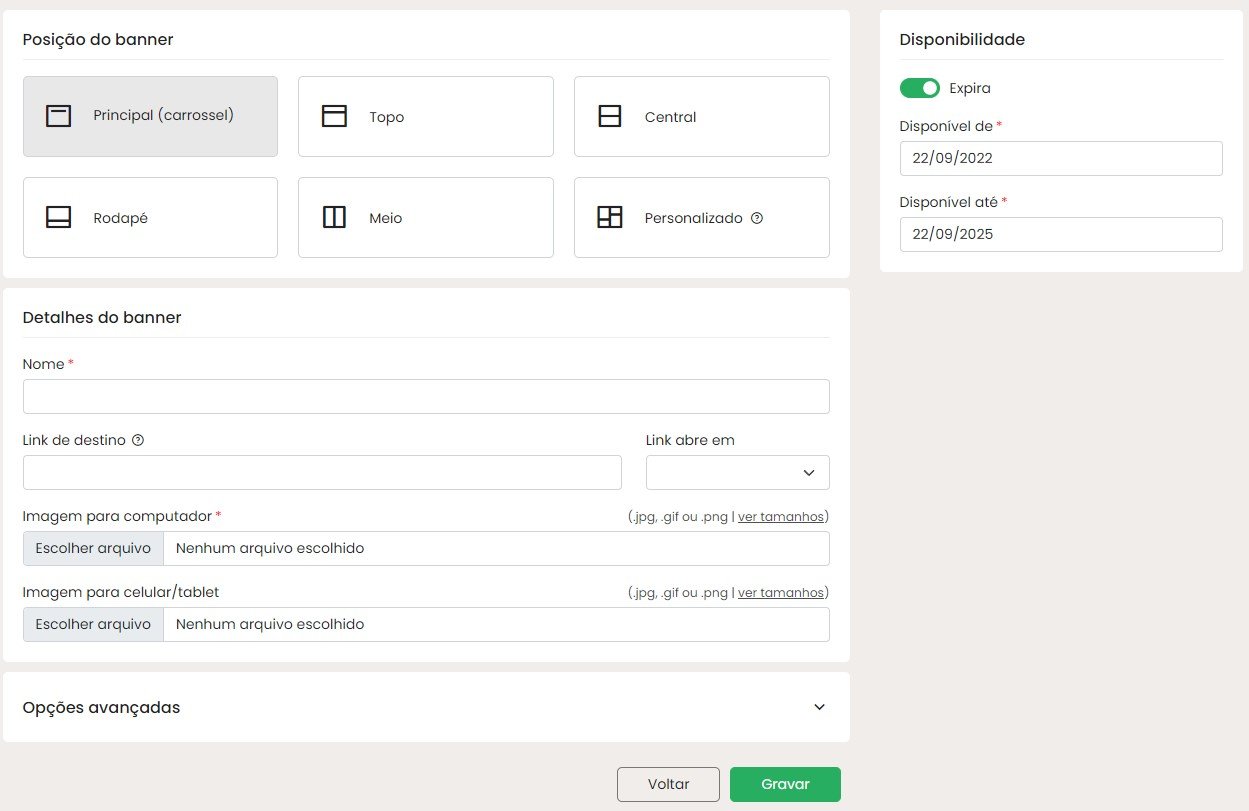1249x811 pixels.
Task: Click the help icon next to Personalizado
Action: [757, 217]
